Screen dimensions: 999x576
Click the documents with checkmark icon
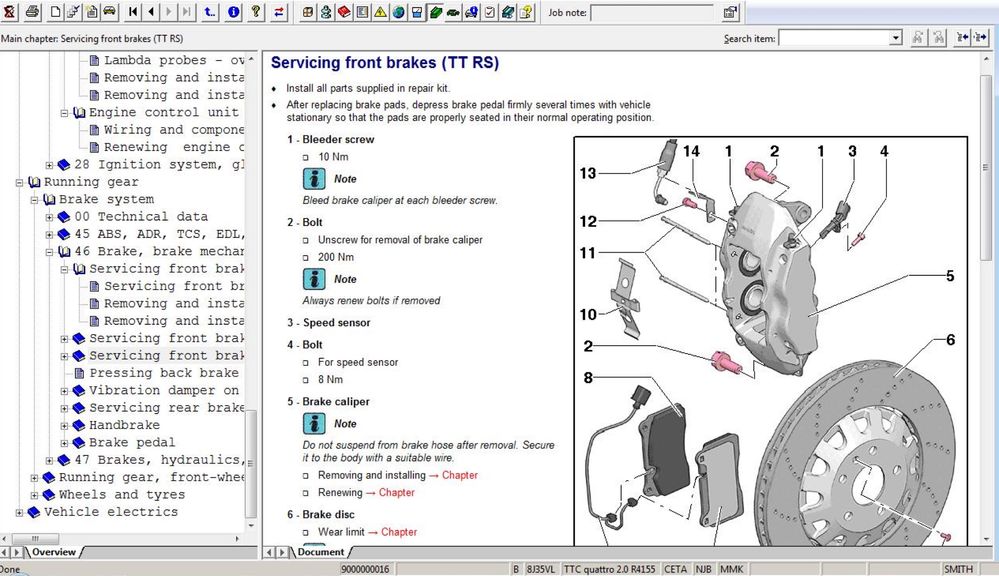click(x=74, y=11)
